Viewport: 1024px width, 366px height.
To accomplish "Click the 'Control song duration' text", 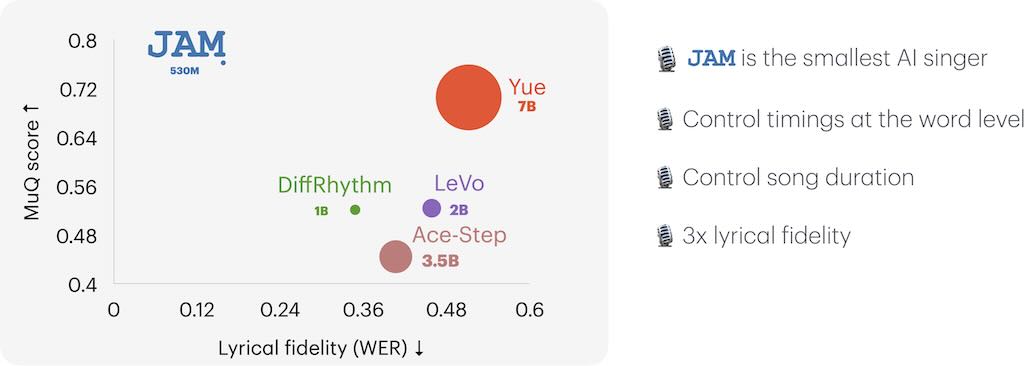I will click(x=798, y=177).
